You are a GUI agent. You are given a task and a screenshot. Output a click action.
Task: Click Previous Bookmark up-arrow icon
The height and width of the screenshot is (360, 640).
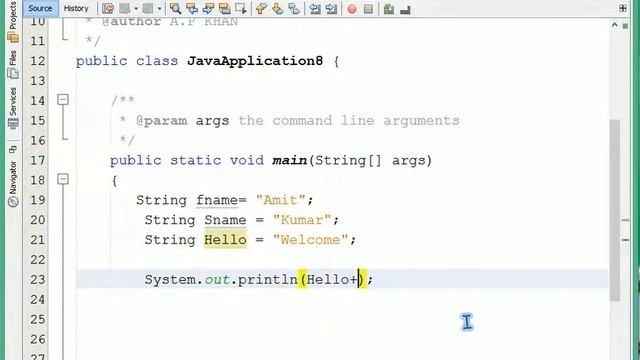click(261, 9)
